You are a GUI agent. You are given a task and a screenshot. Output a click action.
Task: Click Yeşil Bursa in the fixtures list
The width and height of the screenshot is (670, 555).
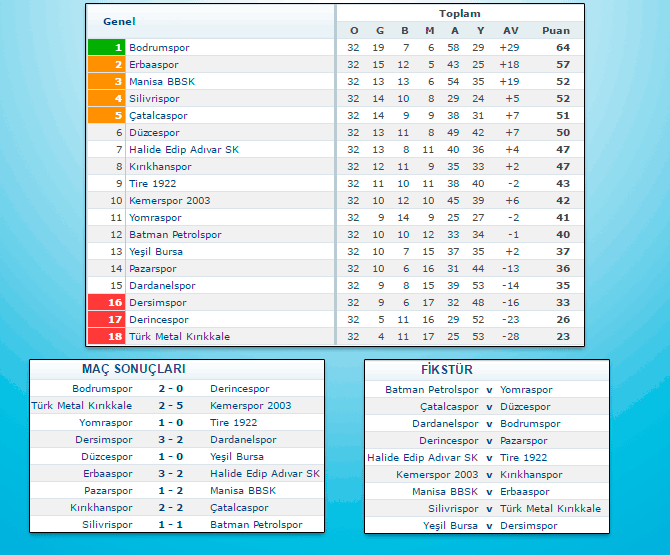click(x=450, y=525)
